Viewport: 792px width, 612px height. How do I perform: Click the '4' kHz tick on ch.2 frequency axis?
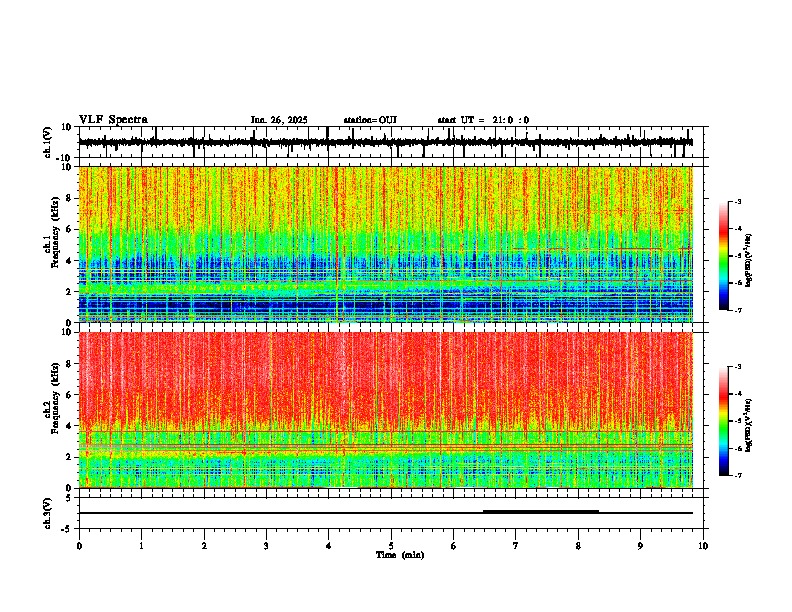(69, 426)
